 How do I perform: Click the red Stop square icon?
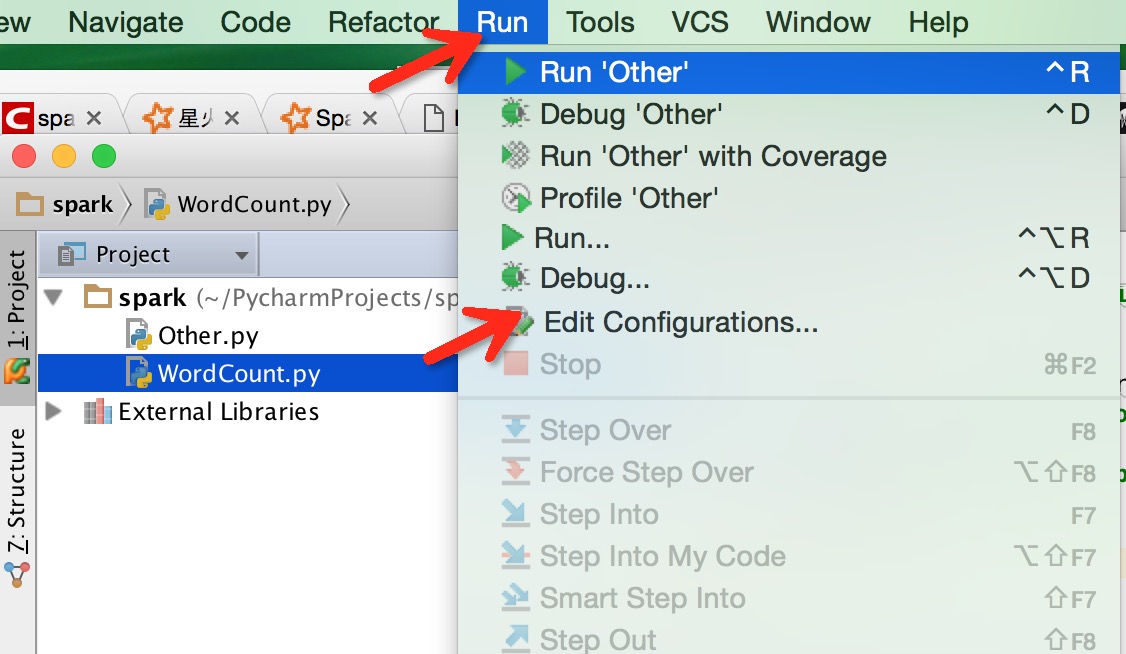coord(516,363)
